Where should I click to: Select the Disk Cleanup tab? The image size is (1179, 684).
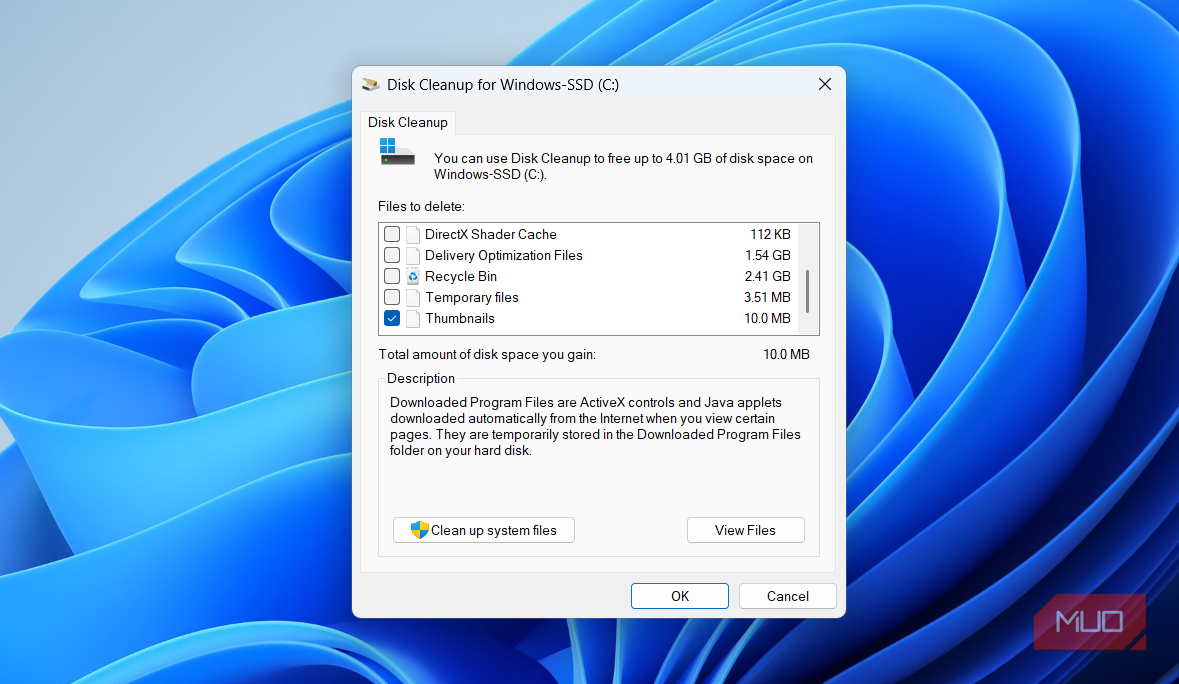pos(408,123)
